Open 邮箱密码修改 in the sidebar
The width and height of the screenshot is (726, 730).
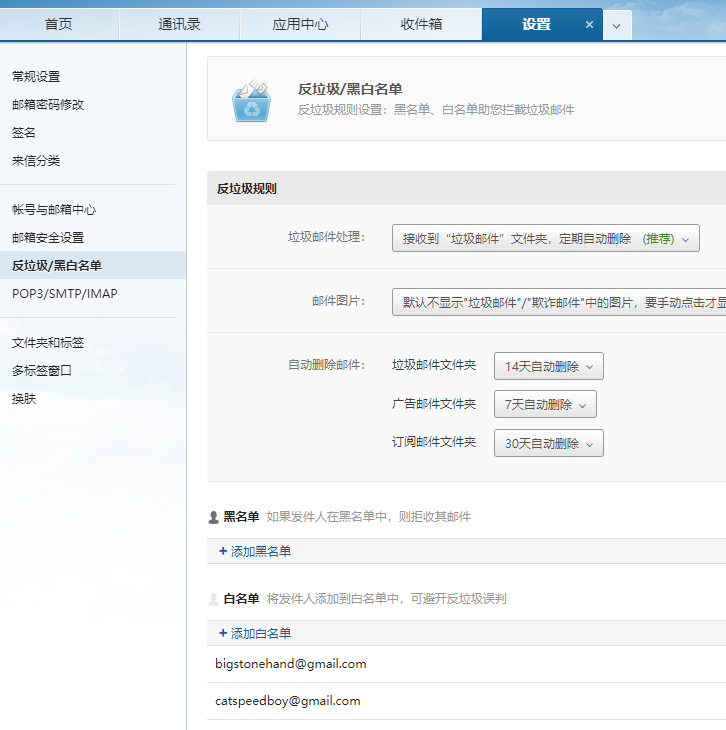click(x=48, y=105)
